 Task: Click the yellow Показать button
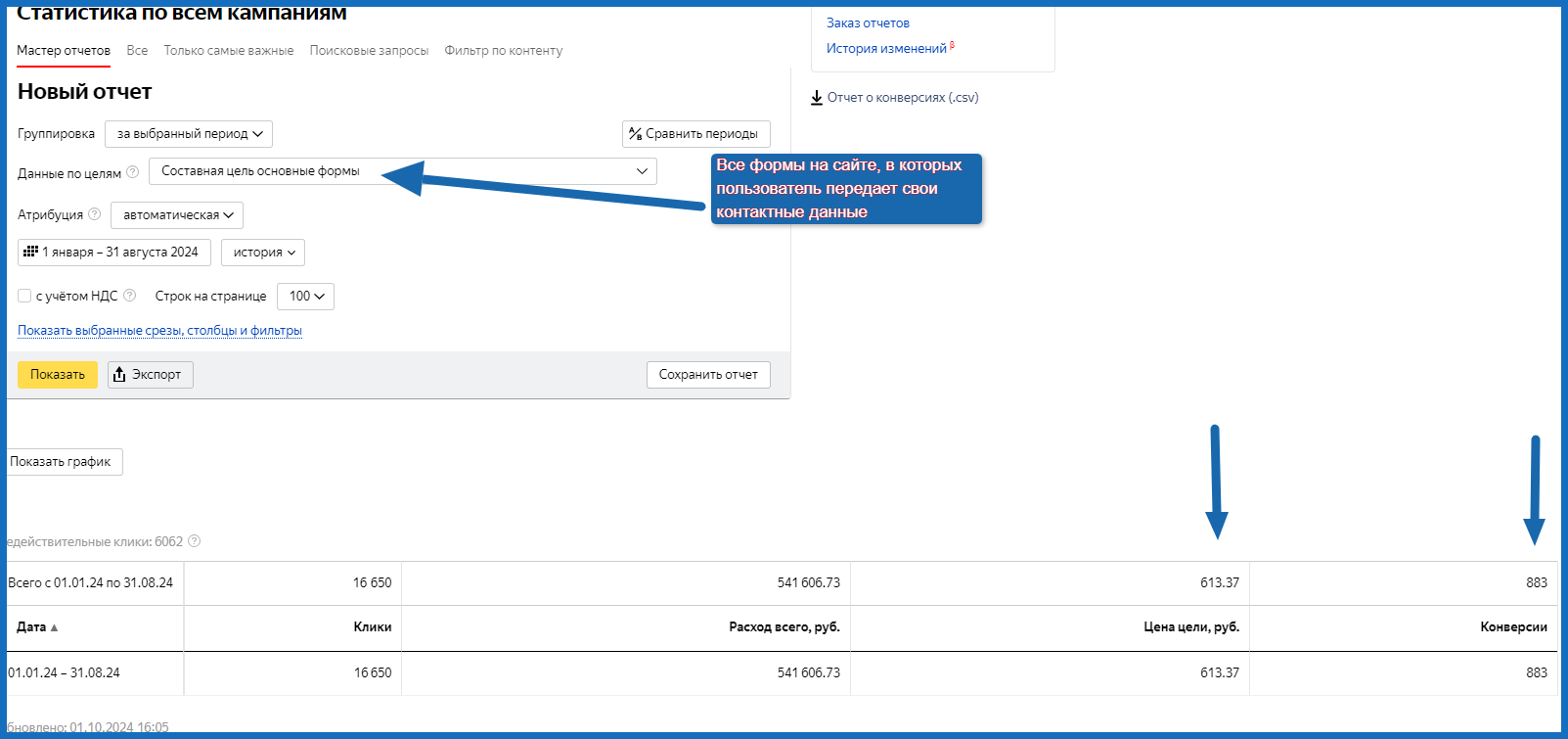pyautogui.click(x=58, y=375)
